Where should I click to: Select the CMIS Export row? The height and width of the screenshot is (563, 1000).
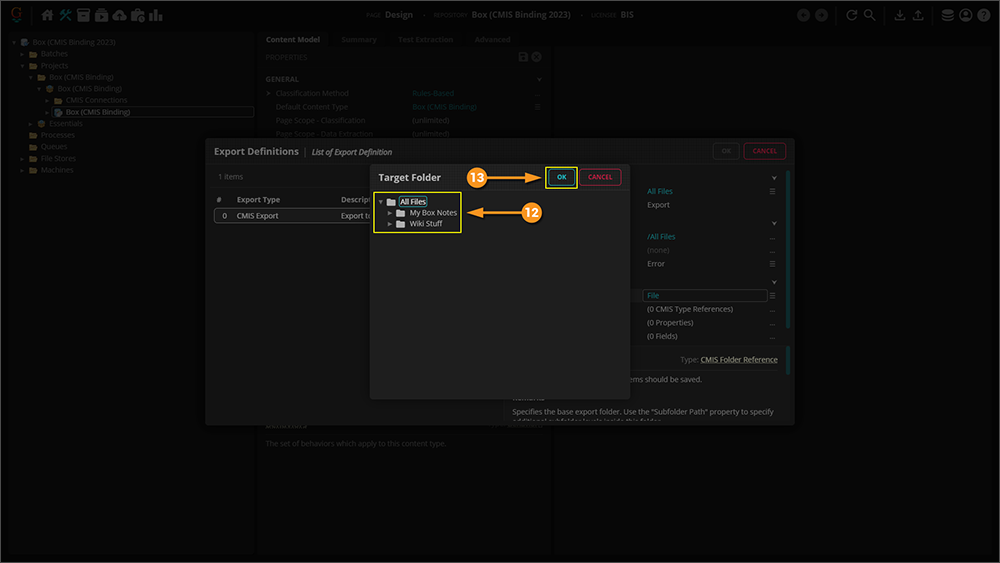tap(258, 216)
